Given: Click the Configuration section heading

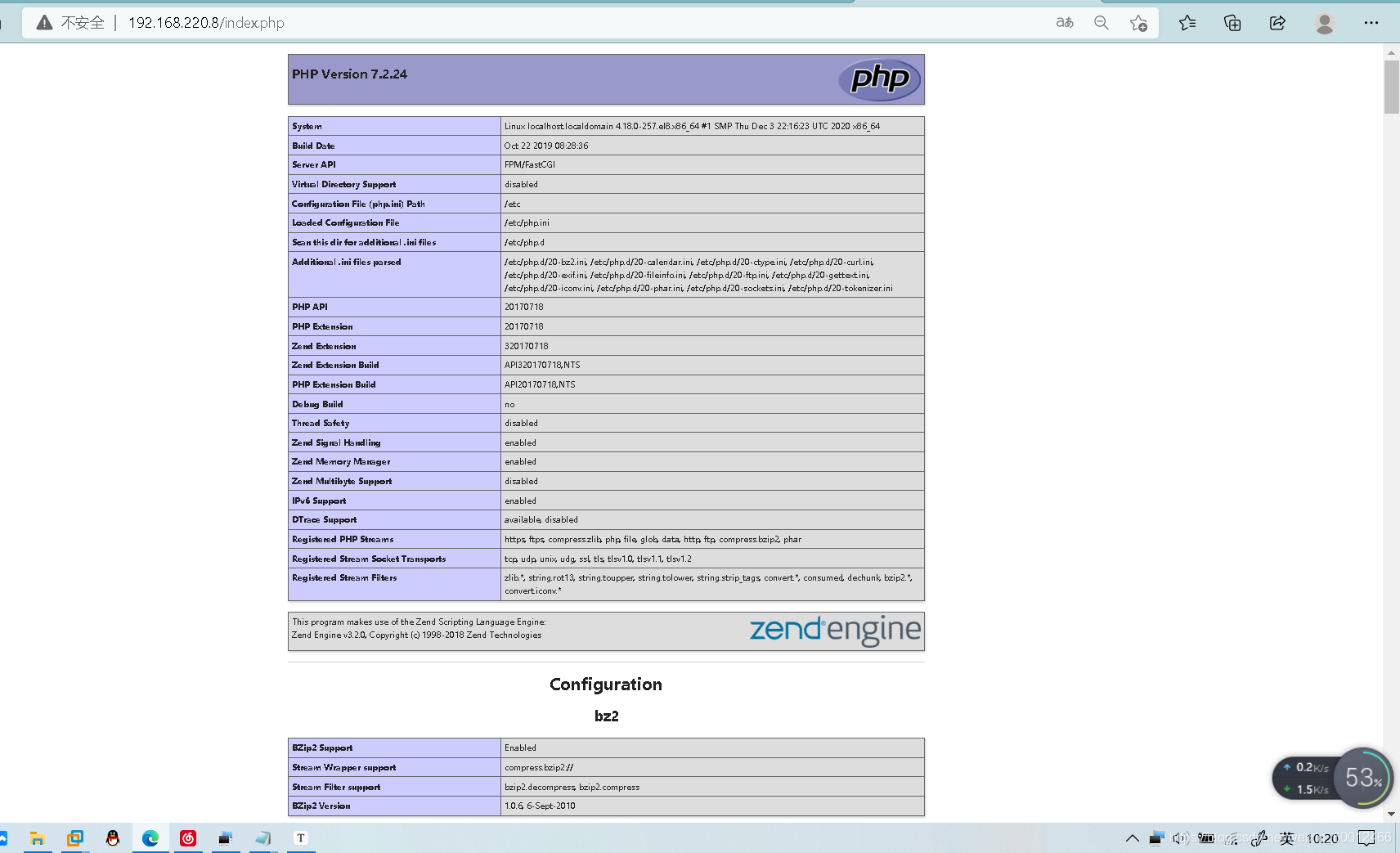Looking at the screenshot, I should (606, 685).
